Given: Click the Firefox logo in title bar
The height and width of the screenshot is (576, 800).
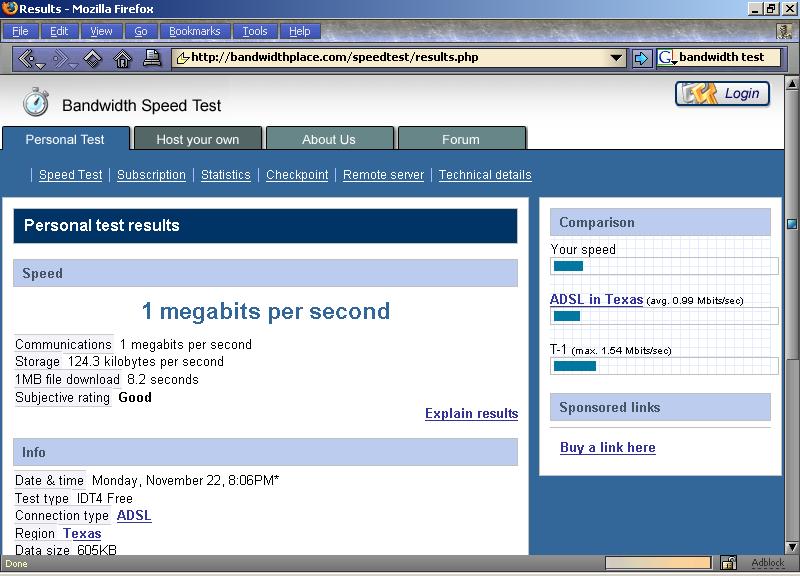Looking at the screenshot, I should click(9, 8).
